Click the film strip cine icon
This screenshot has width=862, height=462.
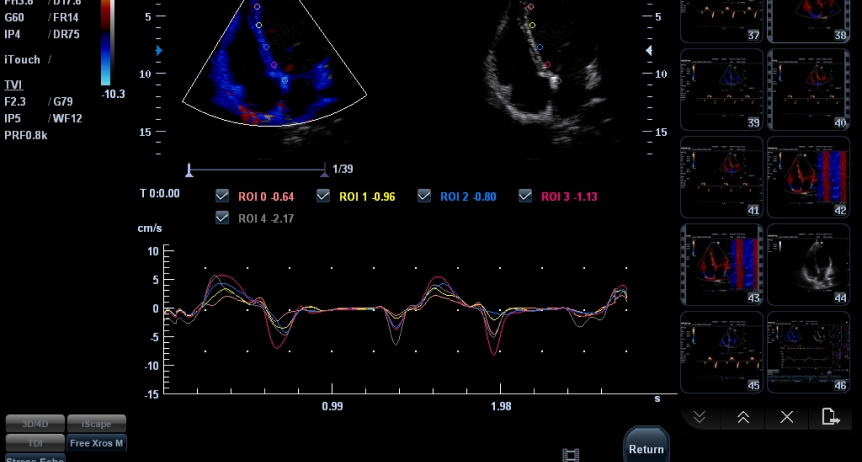(571, 455)
